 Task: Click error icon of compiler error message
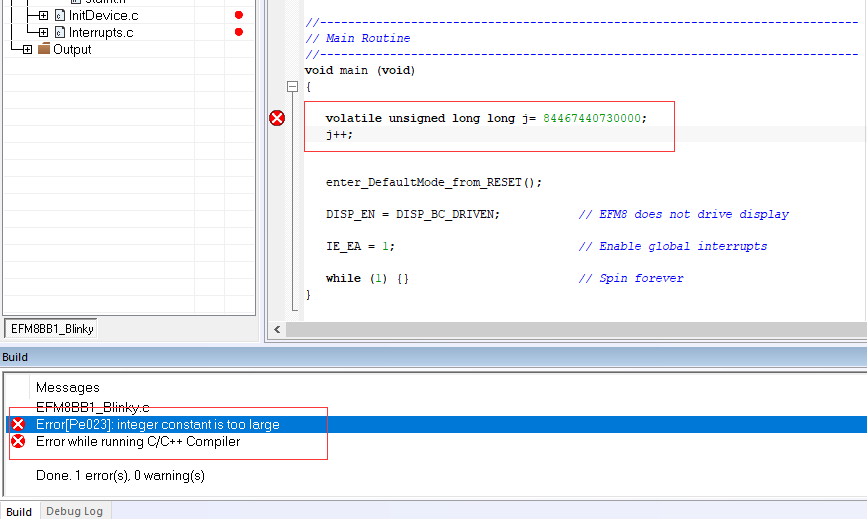pyautogui.click(x=18, y=442)
